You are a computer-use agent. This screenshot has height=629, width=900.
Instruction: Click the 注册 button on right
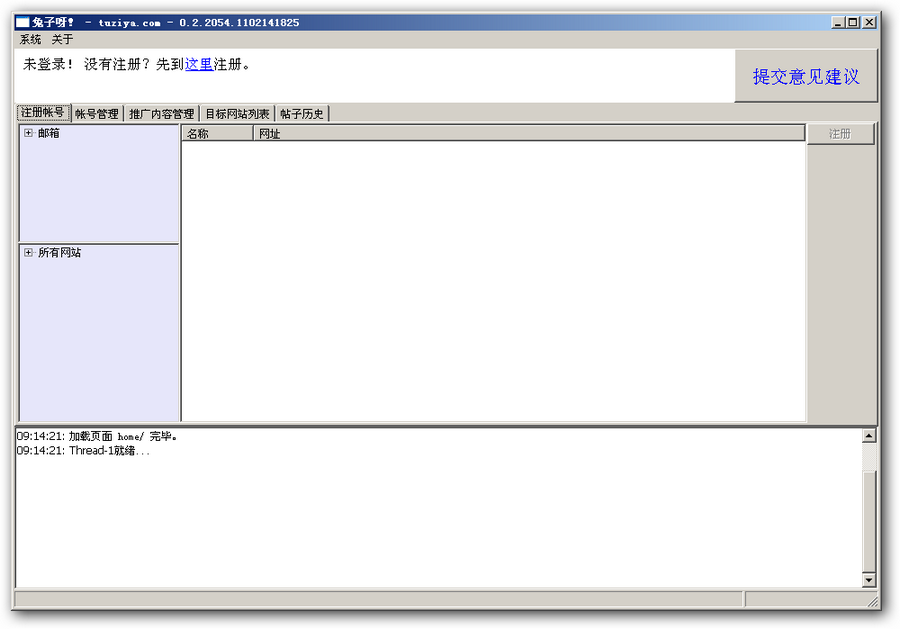[x=840, y=134]
